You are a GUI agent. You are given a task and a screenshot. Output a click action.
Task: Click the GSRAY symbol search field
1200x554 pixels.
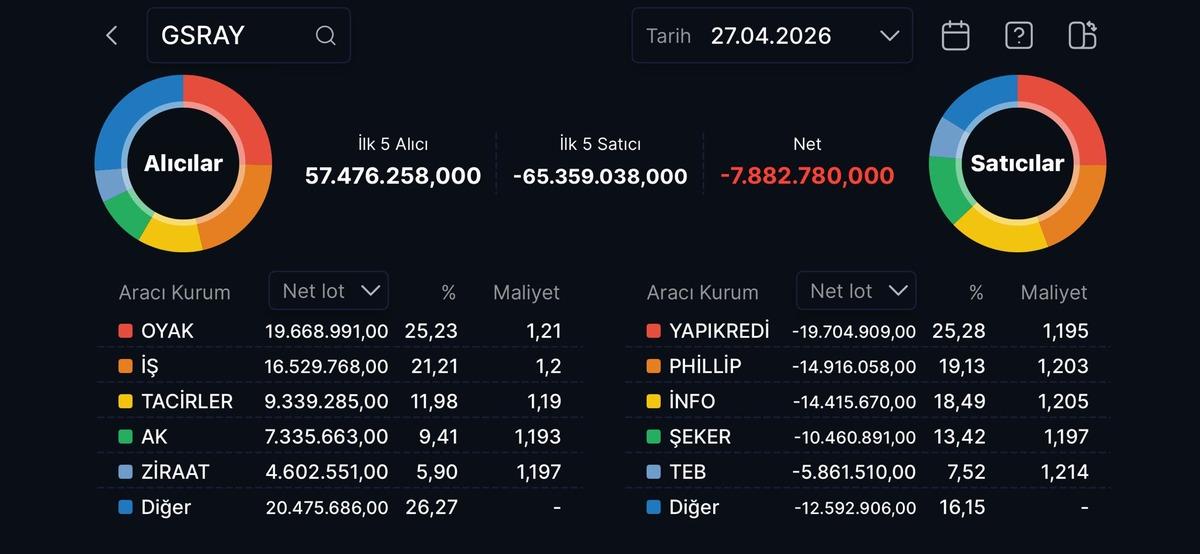pyautogui.click(x=235, y=36)
